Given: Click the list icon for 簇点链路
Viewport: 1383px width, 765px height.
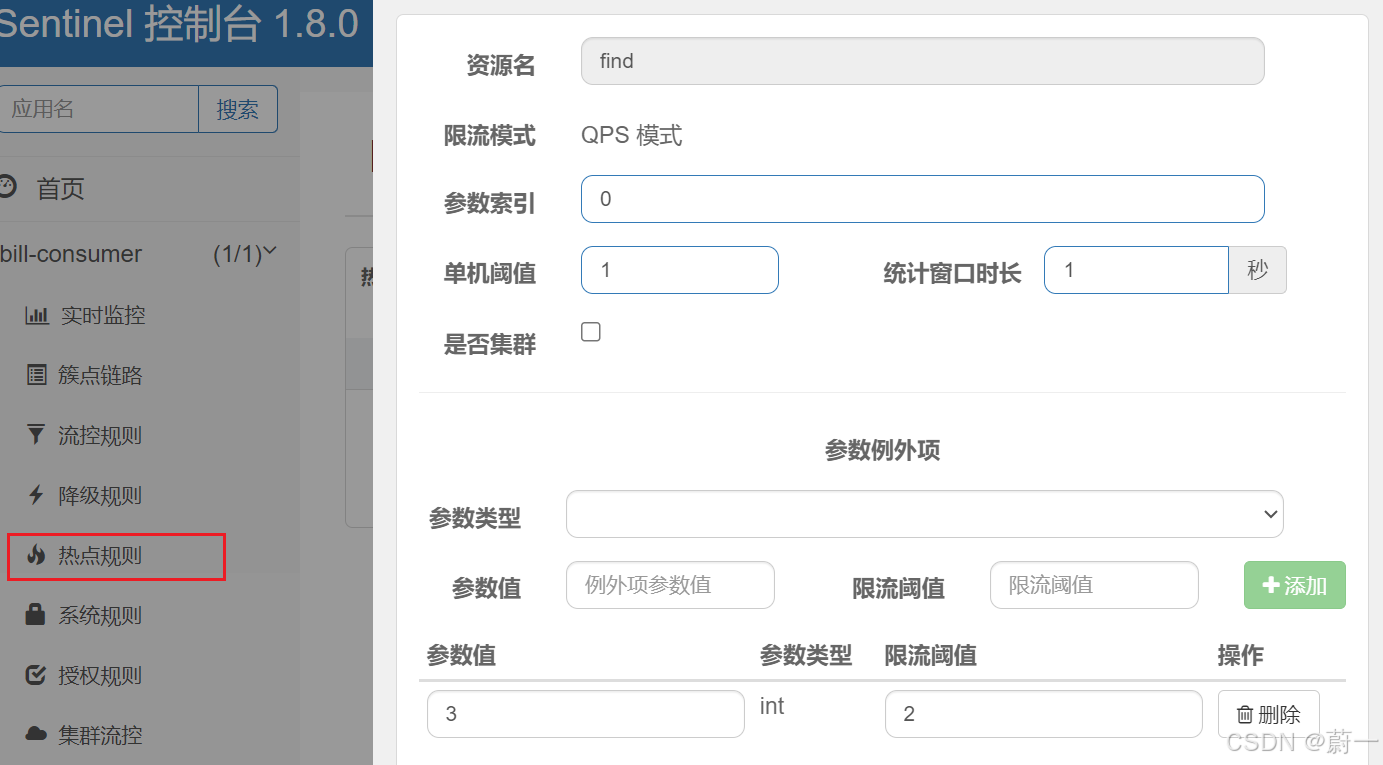Looking at the screenshot, I should pyautogui.click(x=37, y=376).
